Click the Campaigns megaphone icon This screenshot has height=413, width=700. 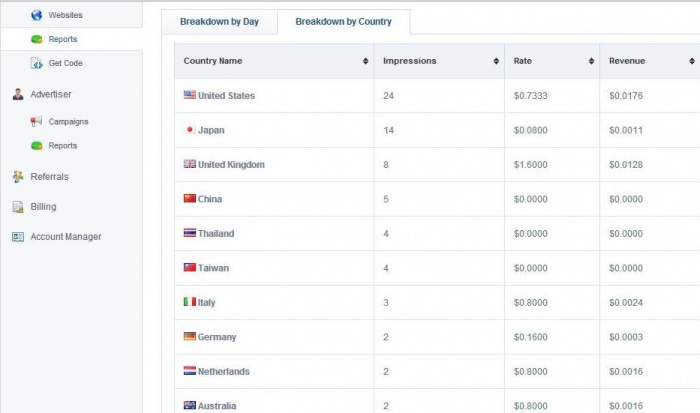pos(37,122)
